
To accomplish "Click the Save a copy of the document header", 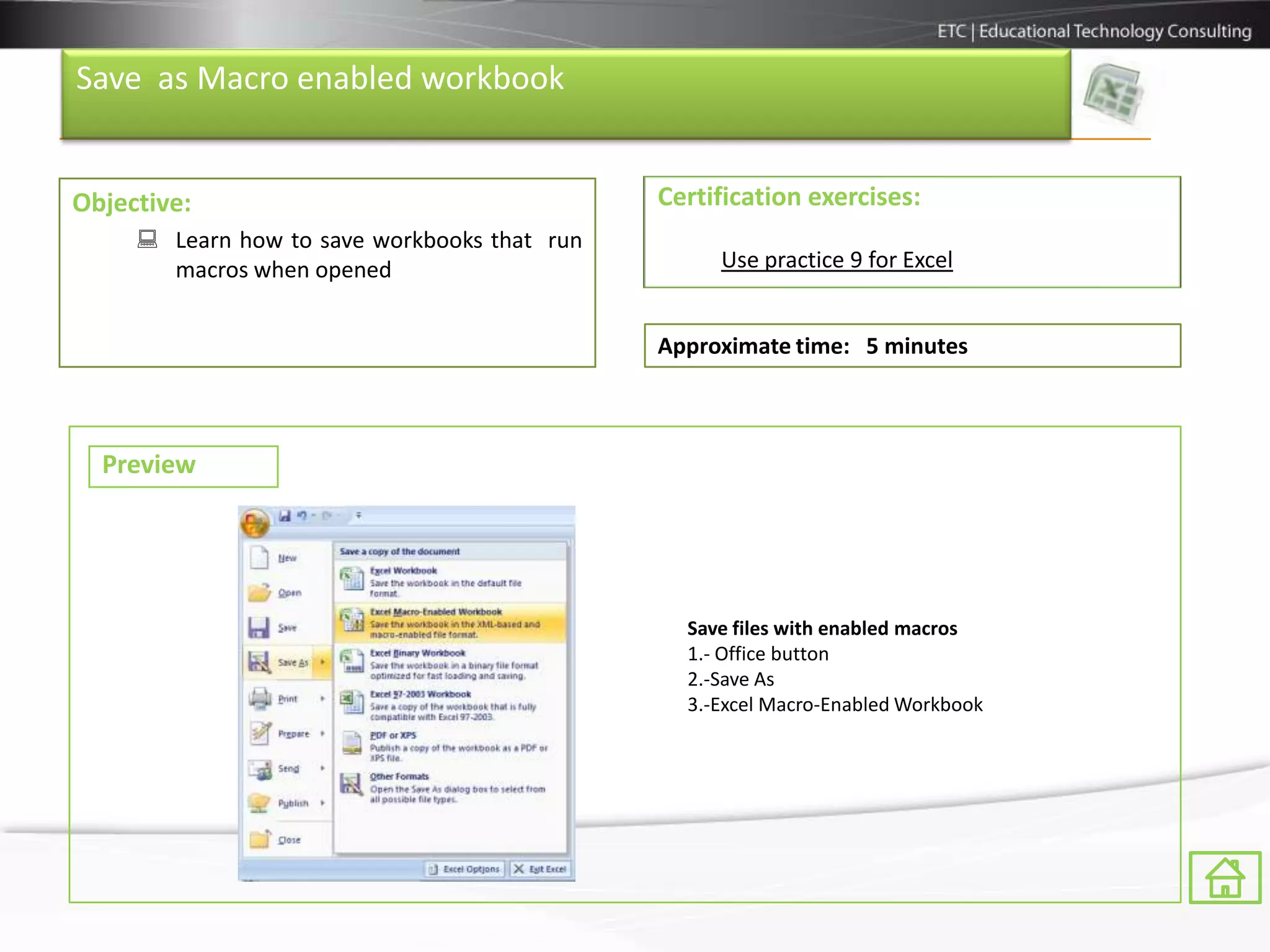I will [400, 552].
